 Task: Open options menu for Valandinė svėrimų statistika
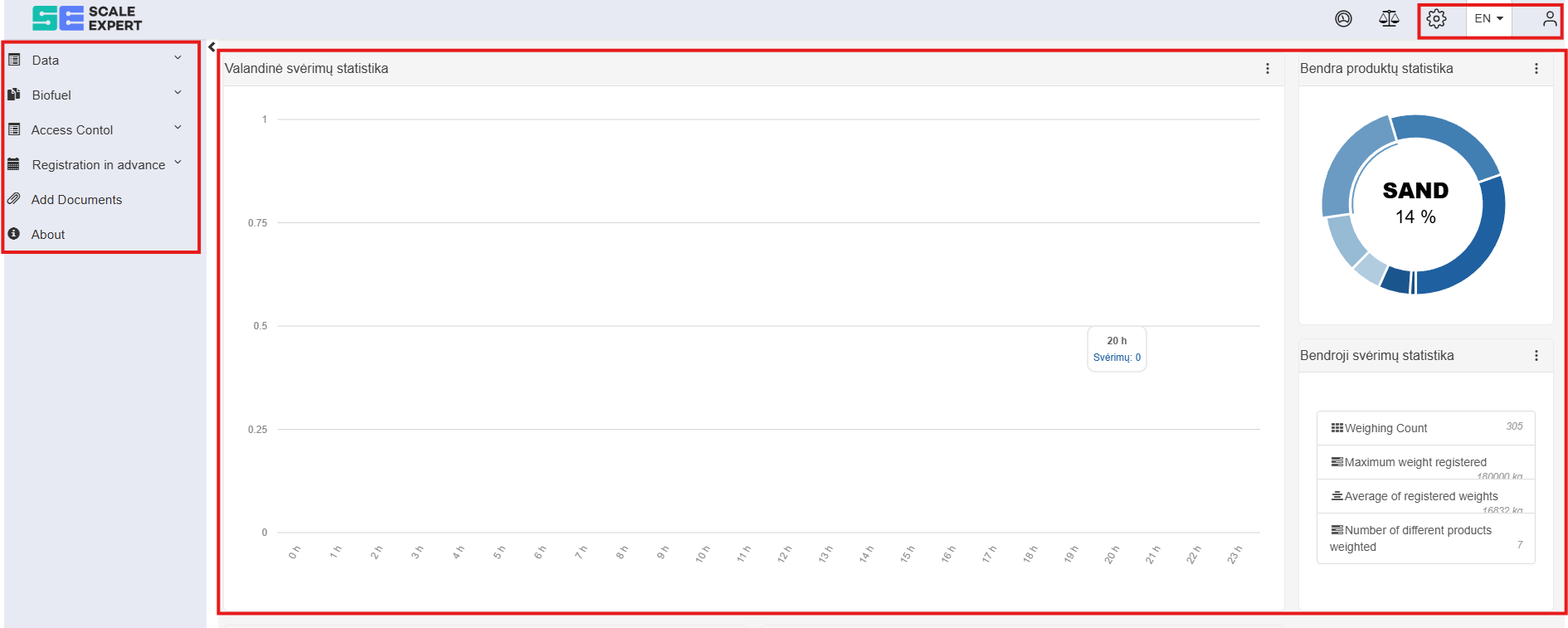(1267, 69)
